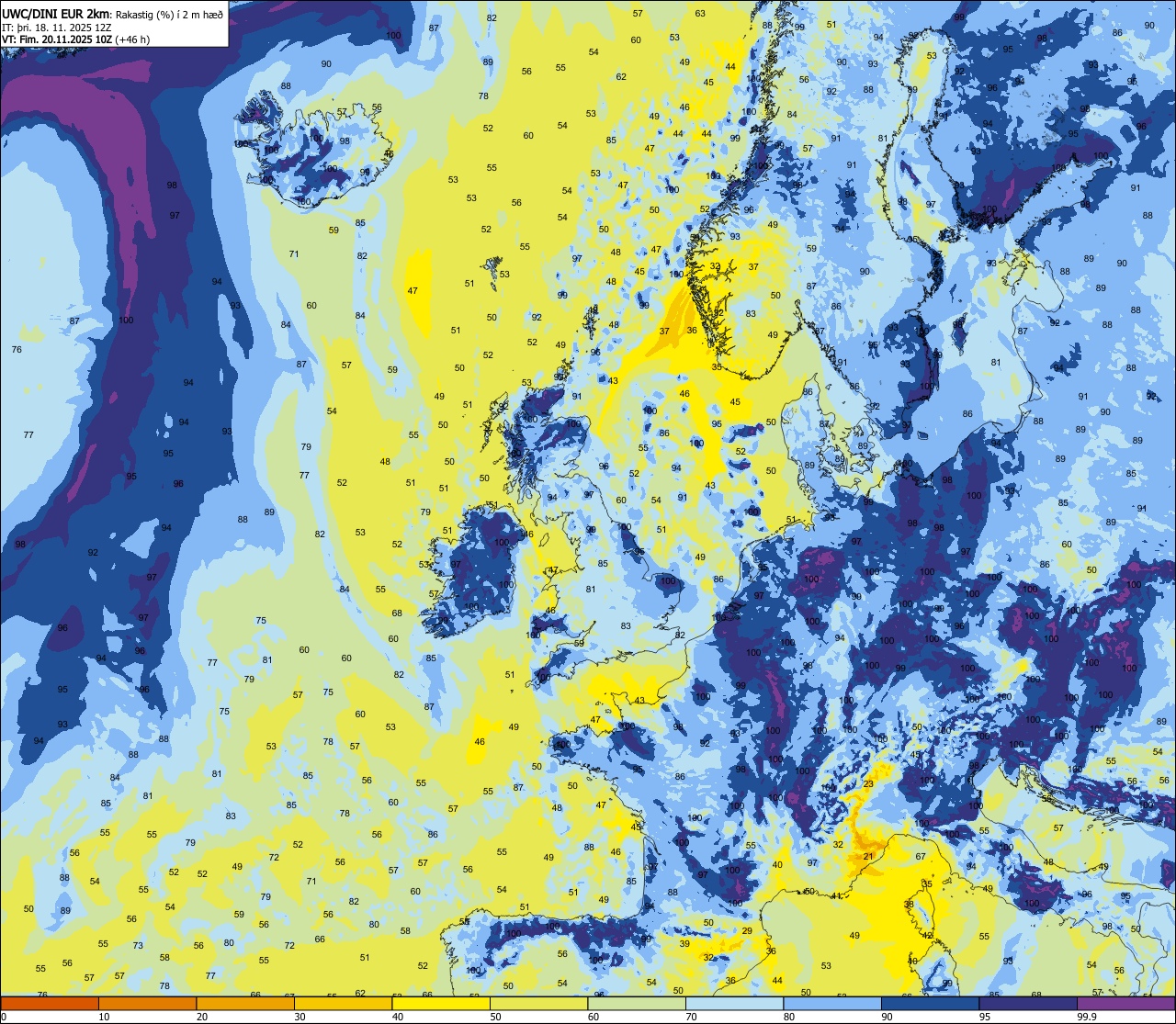Click the legend tick label "20"
Screen dimensions: 1176x1024
click(202, 1017)
